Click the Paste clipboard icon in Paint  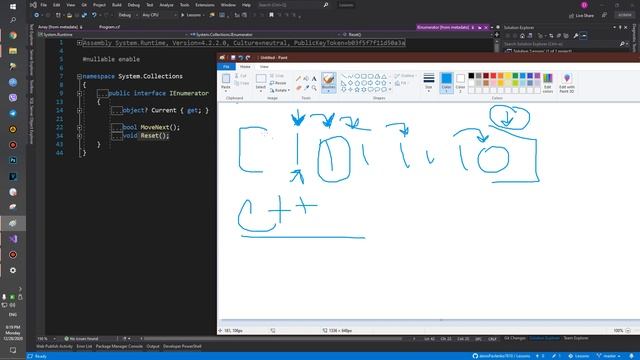[226, 78]
